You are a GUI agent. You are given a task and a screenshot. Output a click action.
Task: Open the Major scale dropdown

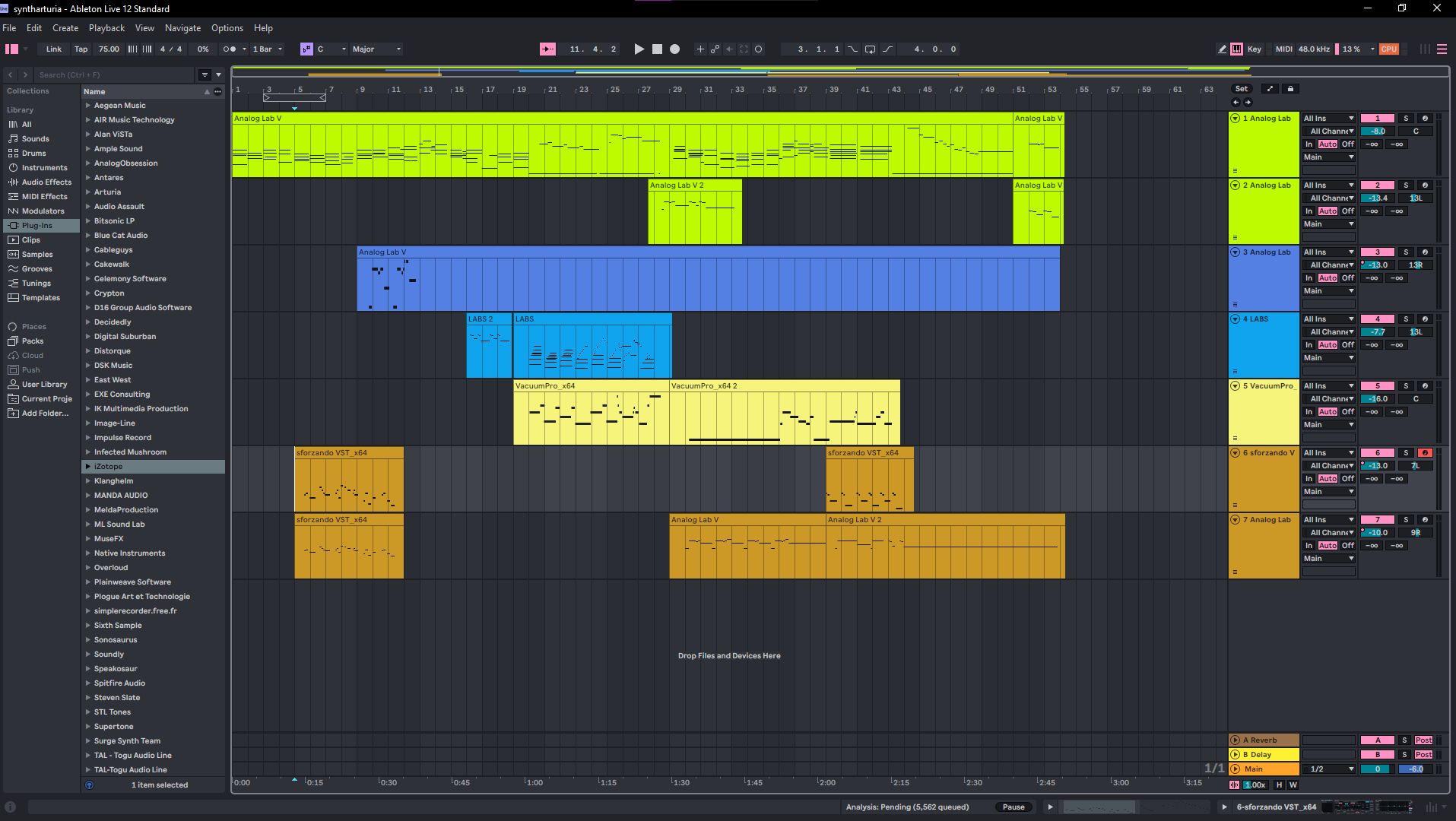[x=376, y=49]
